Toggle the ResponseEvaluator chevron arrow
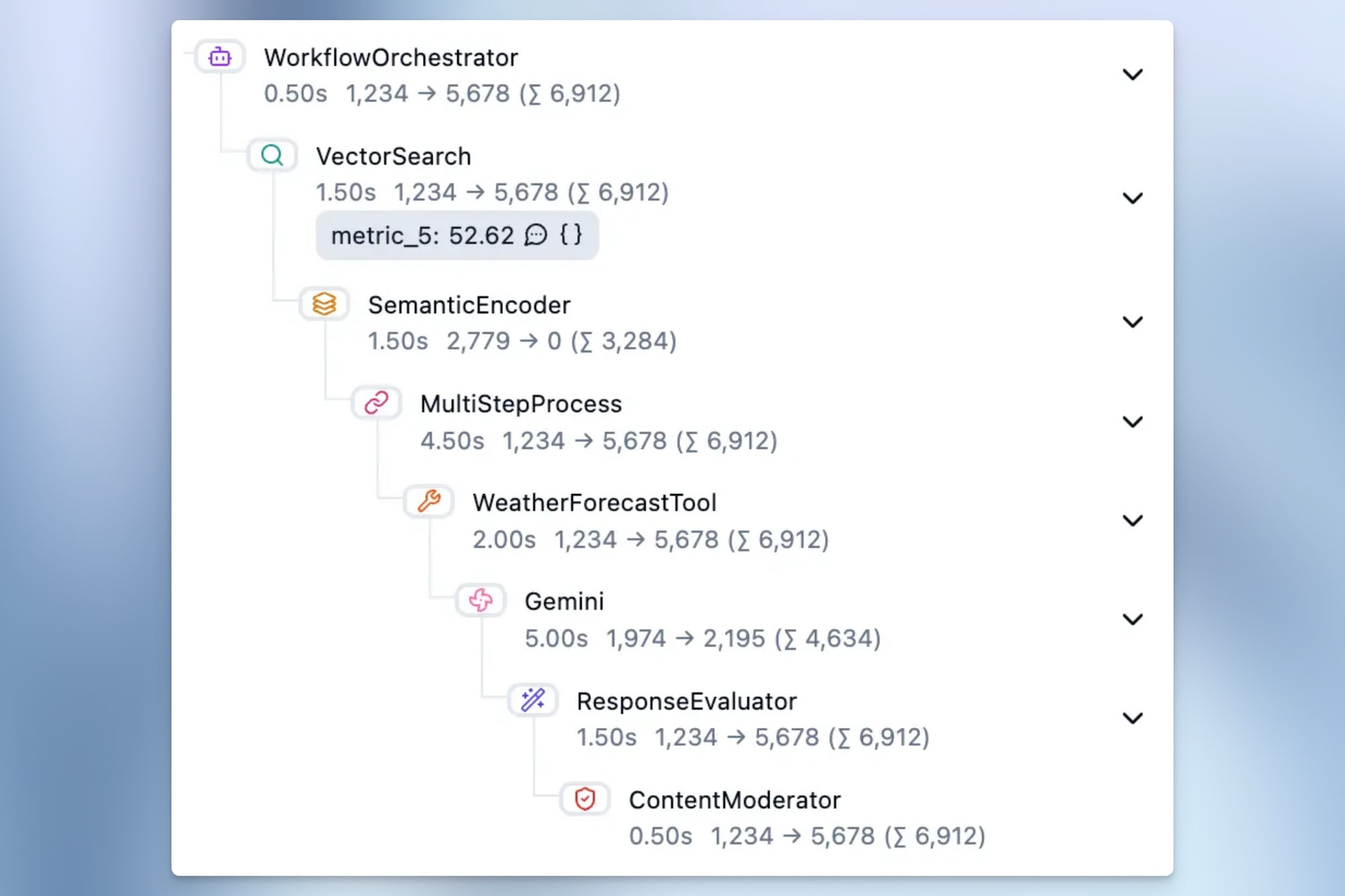Viewport: 1345px width, 896px height. tap(1132, 719)
